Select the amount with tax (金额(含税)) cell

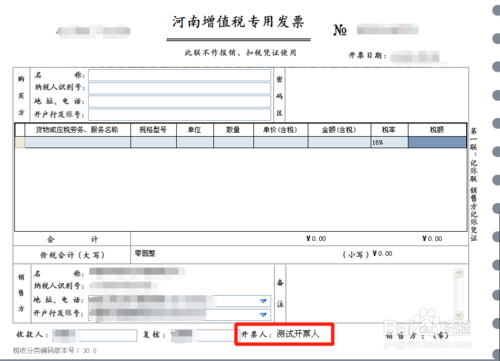(x=339, y=142)
